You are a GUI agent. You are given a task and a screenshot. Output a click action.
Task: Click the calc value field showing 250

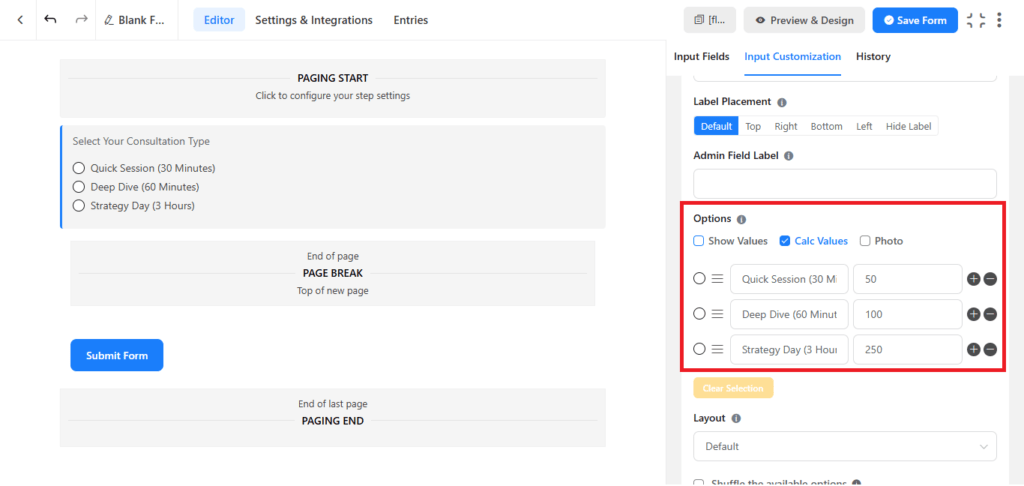[907, 349]
